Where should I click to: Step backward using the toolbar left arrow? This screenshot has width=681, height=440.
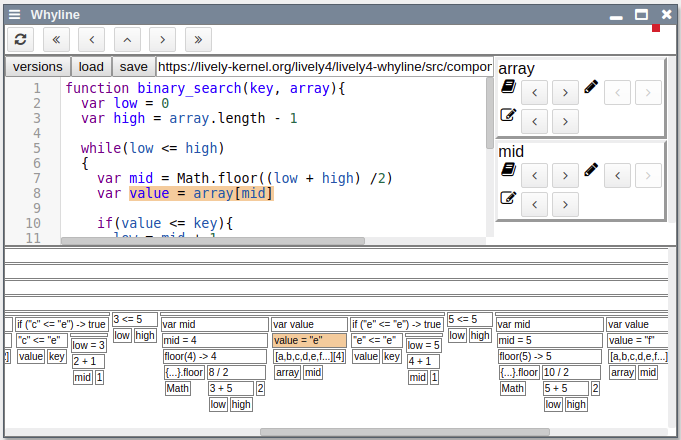(92, 39)
